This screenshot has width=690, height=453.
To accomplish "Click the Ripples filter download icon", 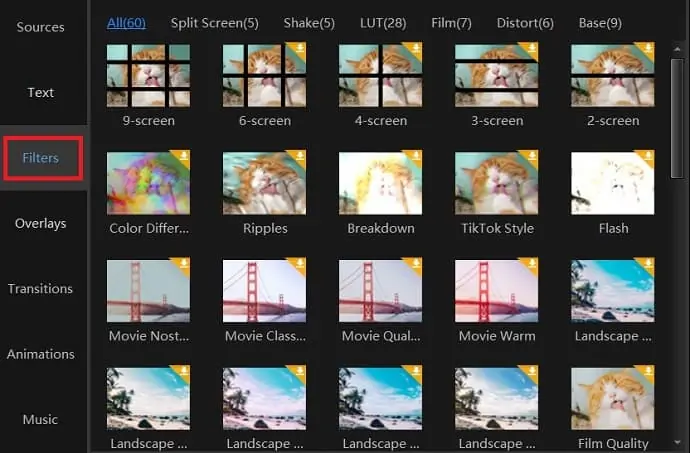I will [300, 156].
